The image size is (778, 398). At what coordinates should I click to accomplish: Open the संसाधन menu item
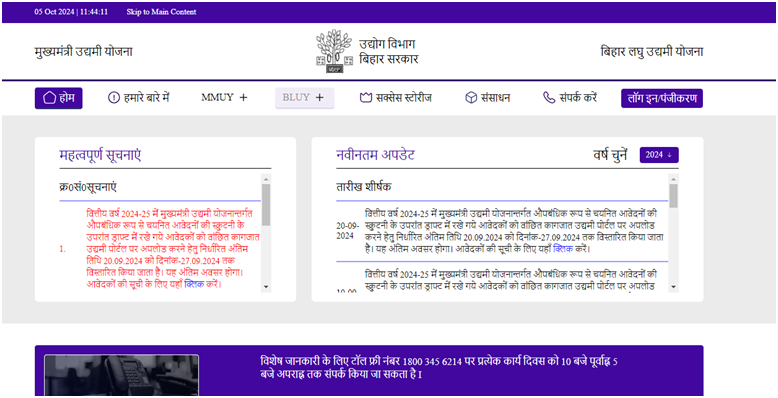point(488,98)
